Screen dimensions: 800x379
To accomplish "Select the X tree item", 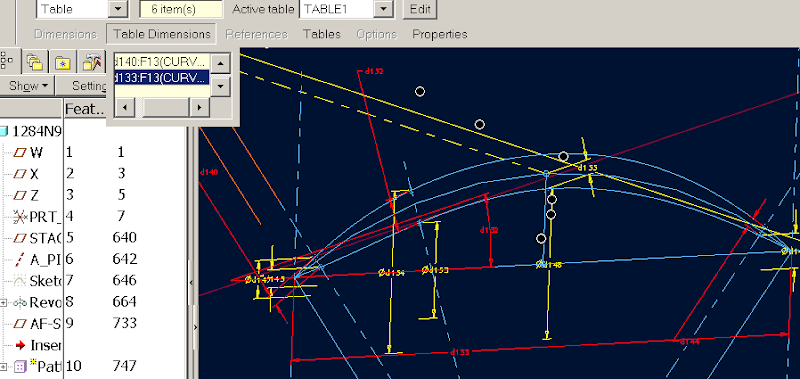I will click(x=34, y=173).
